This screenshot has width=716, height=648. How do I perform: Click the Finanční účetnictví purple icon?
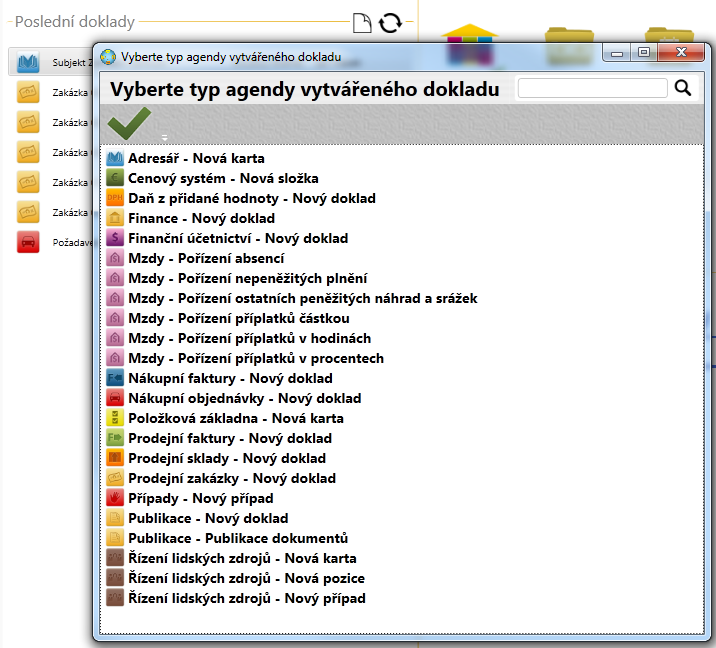coord(114,238)
